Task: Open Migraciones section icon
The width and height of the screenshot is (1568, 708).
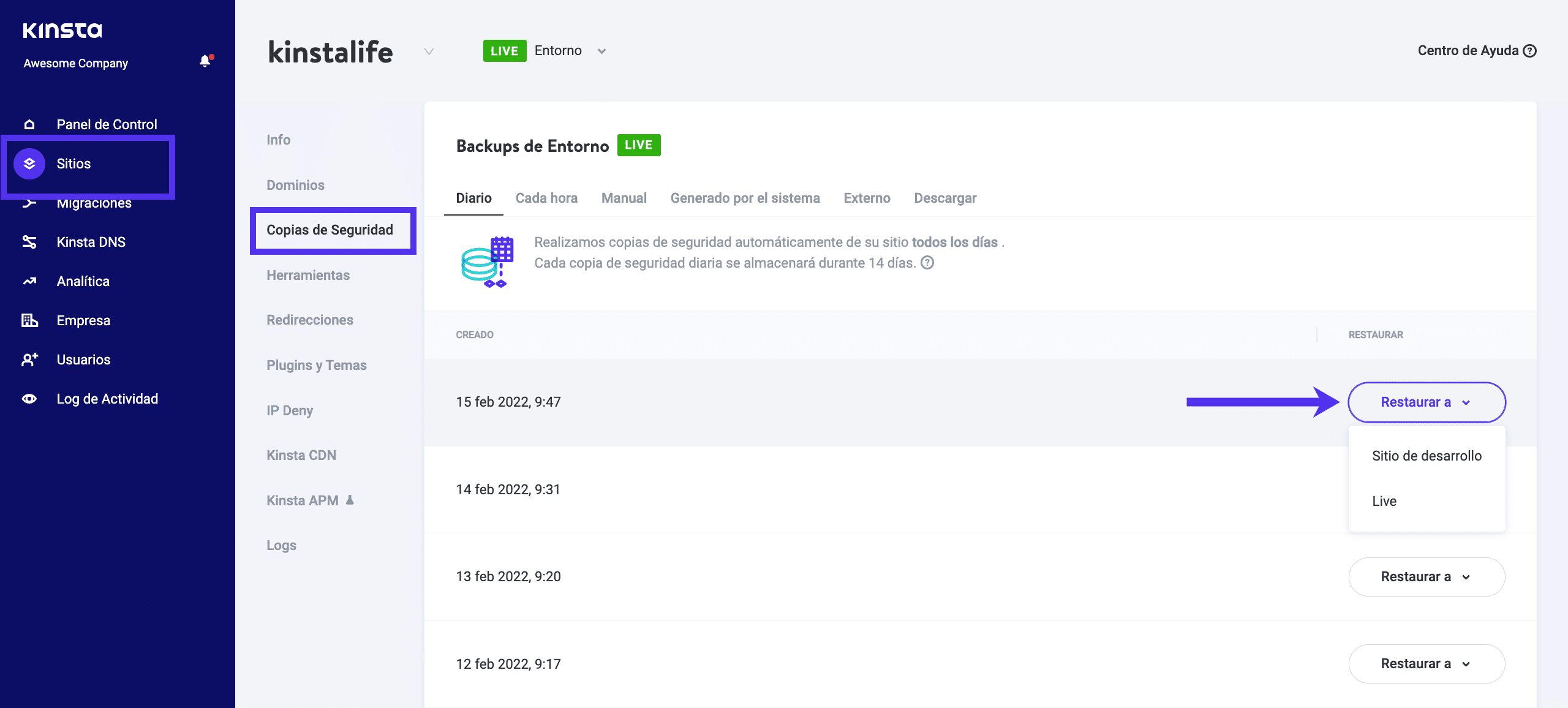Action: point(29,202)
